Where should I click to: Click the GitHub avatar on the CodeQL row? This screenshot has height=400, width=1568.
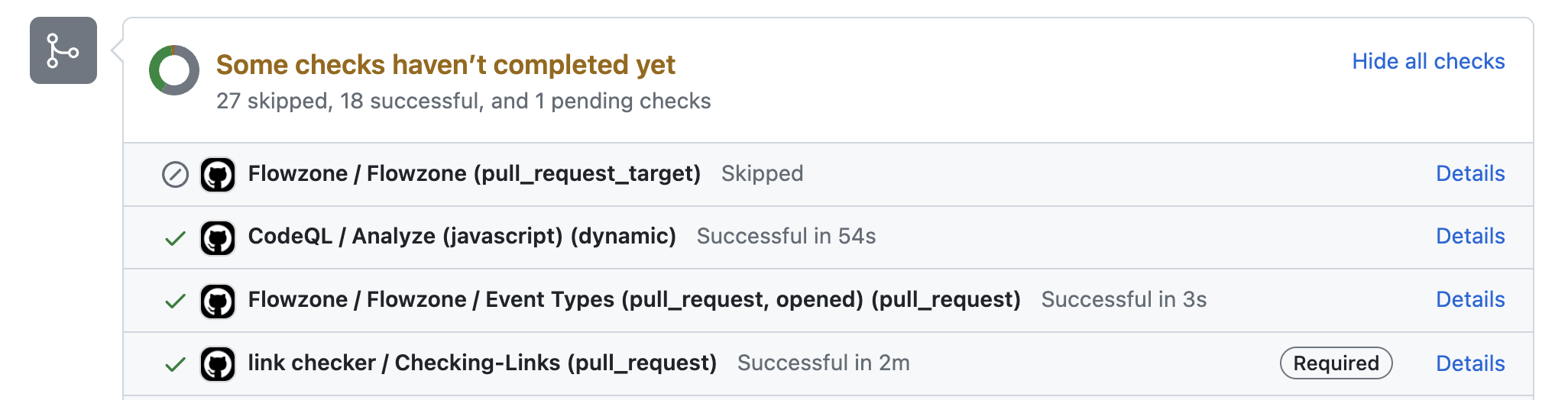(218, 238)
